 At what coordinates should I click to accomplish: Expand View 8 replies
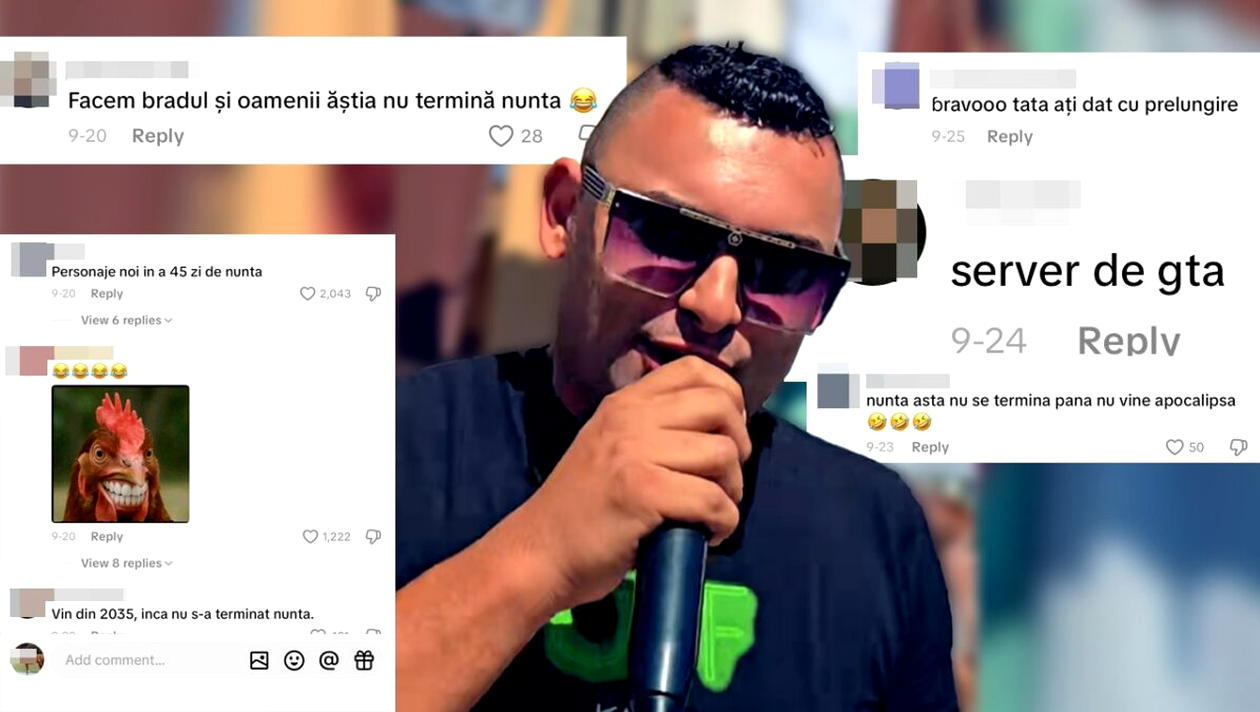pos(127,563)
